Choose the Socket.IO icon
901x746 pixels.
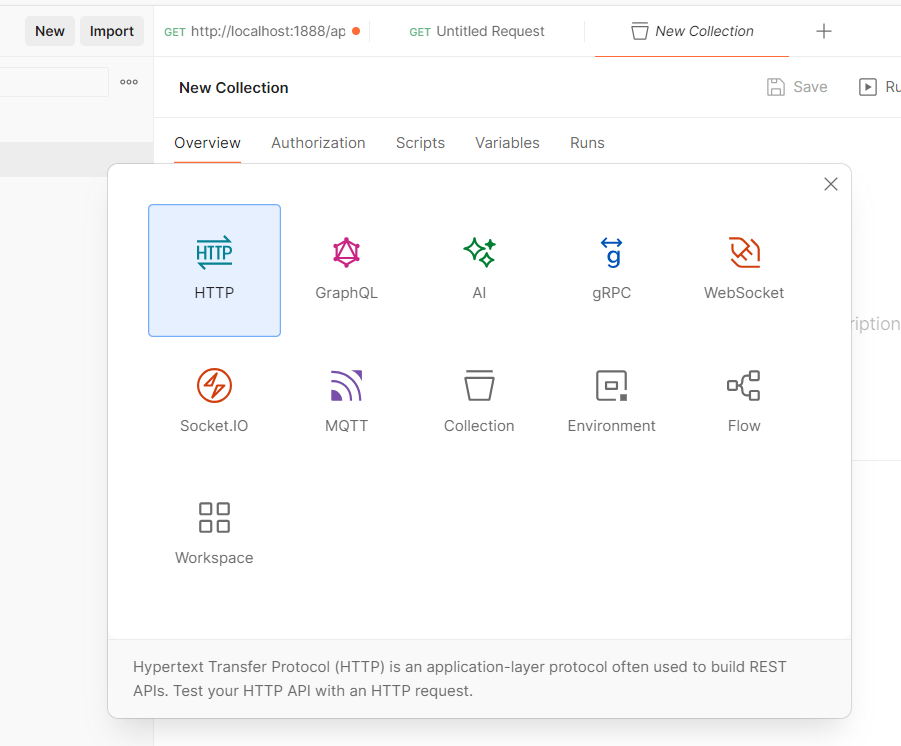click(214, 397)
